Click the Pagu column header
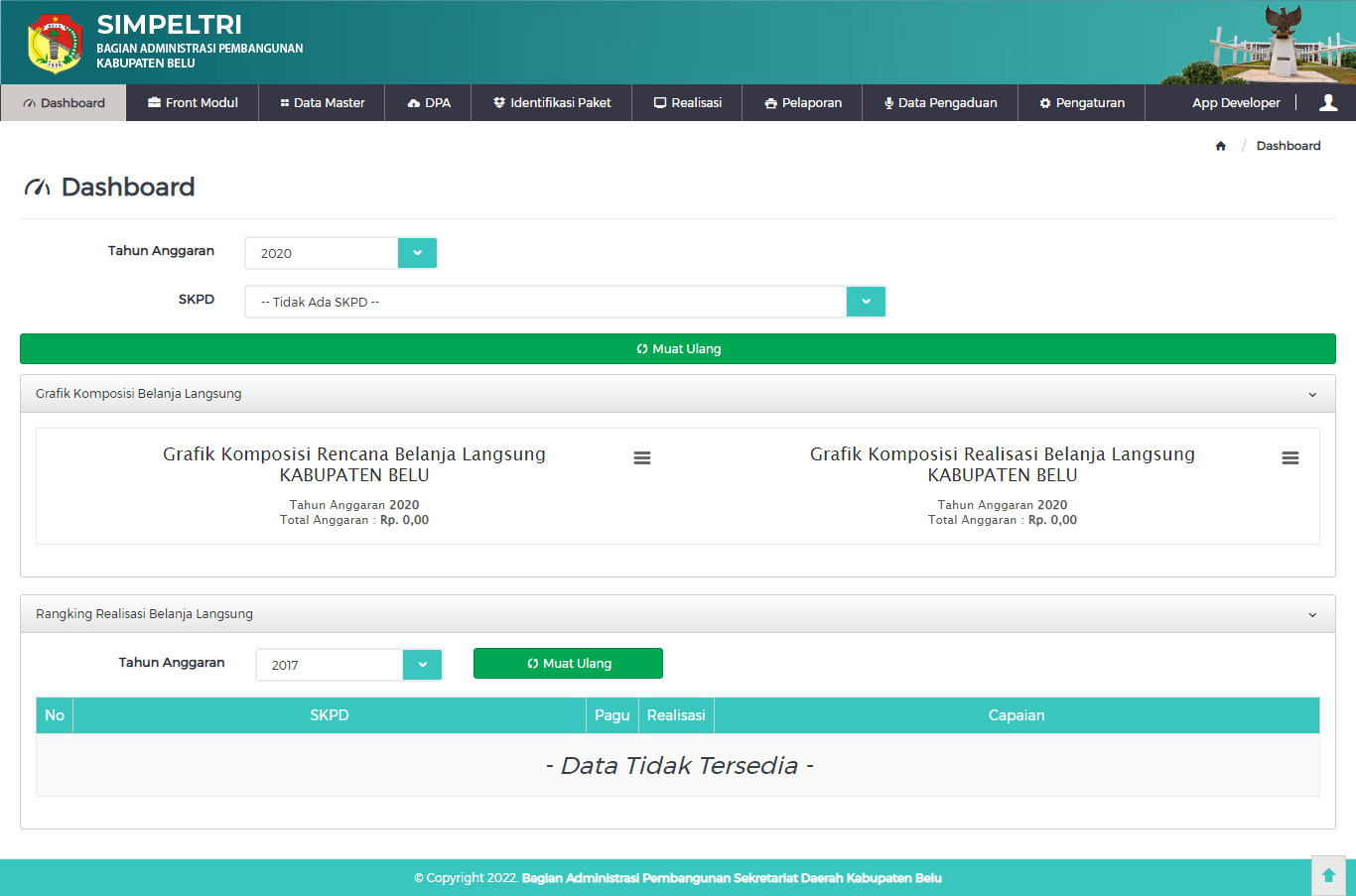The width and height of the screenshot is (1356, 896). click(x=612, y=715)
